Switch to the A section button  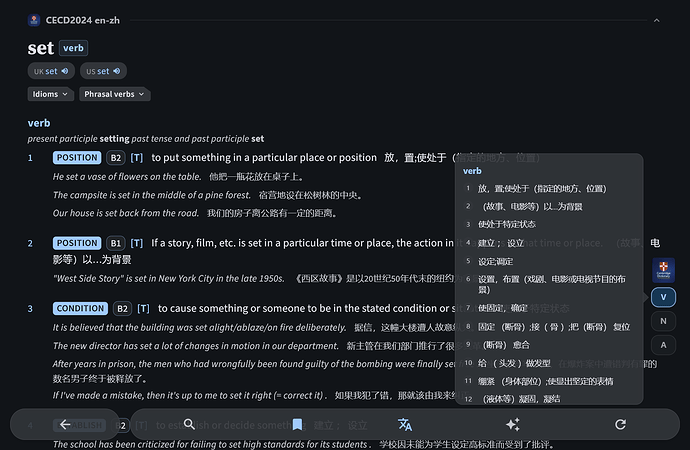pos(663,345)
